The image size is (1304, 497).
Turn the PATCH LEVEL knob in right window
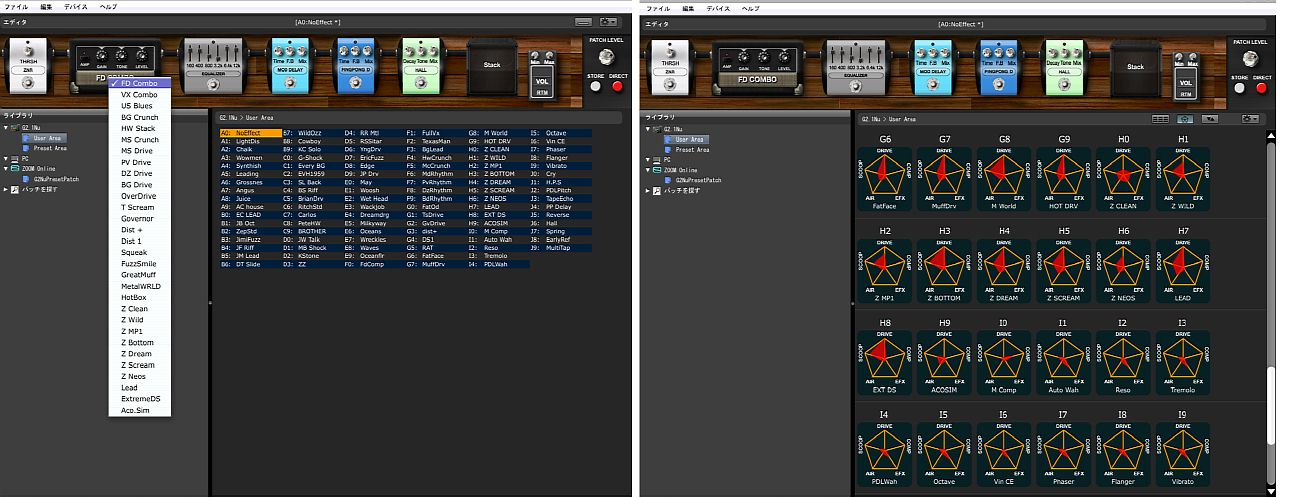pos(1250,59)
